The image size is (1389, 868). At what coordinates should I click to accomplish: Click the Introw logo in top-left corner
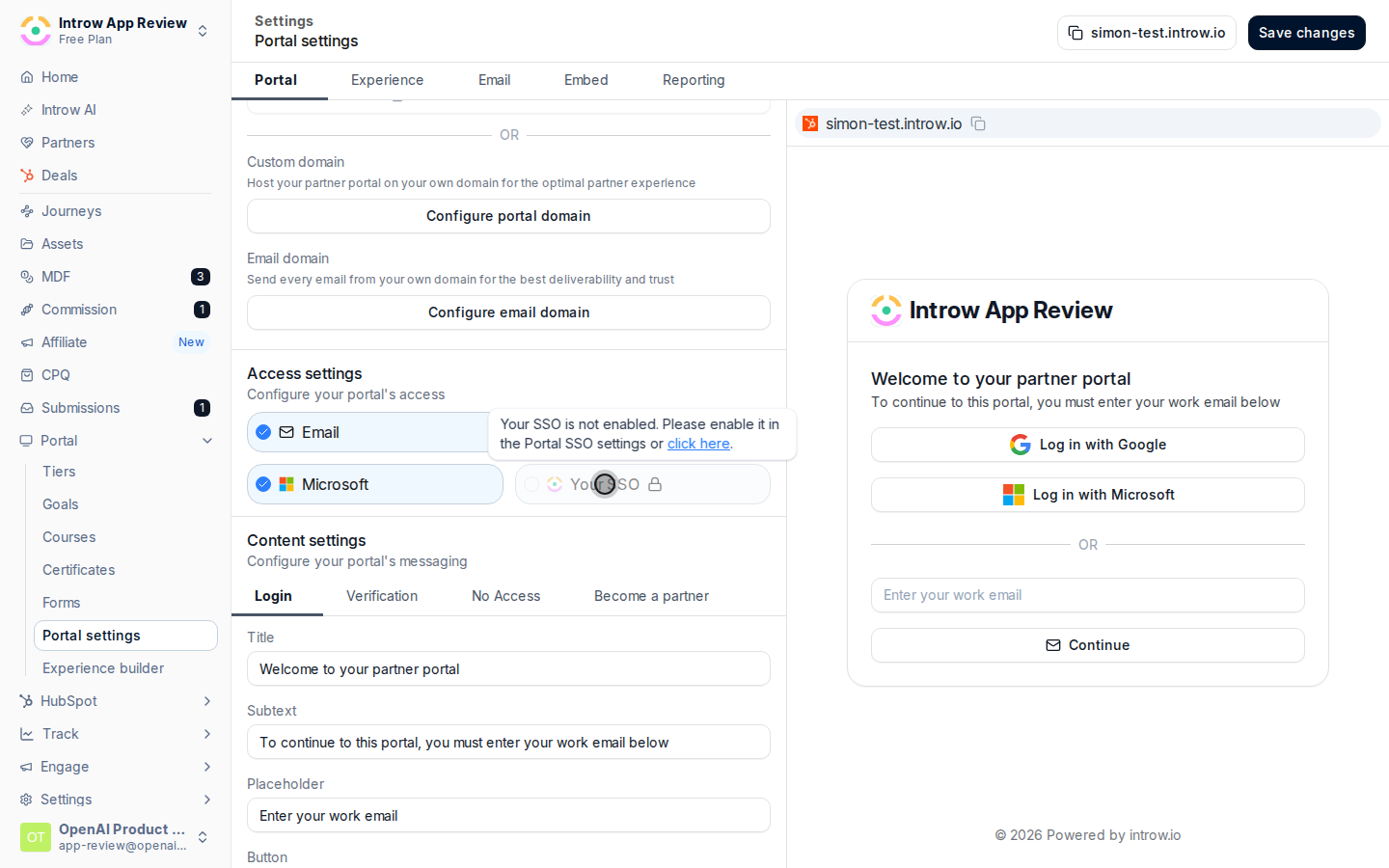coord(36,31)
